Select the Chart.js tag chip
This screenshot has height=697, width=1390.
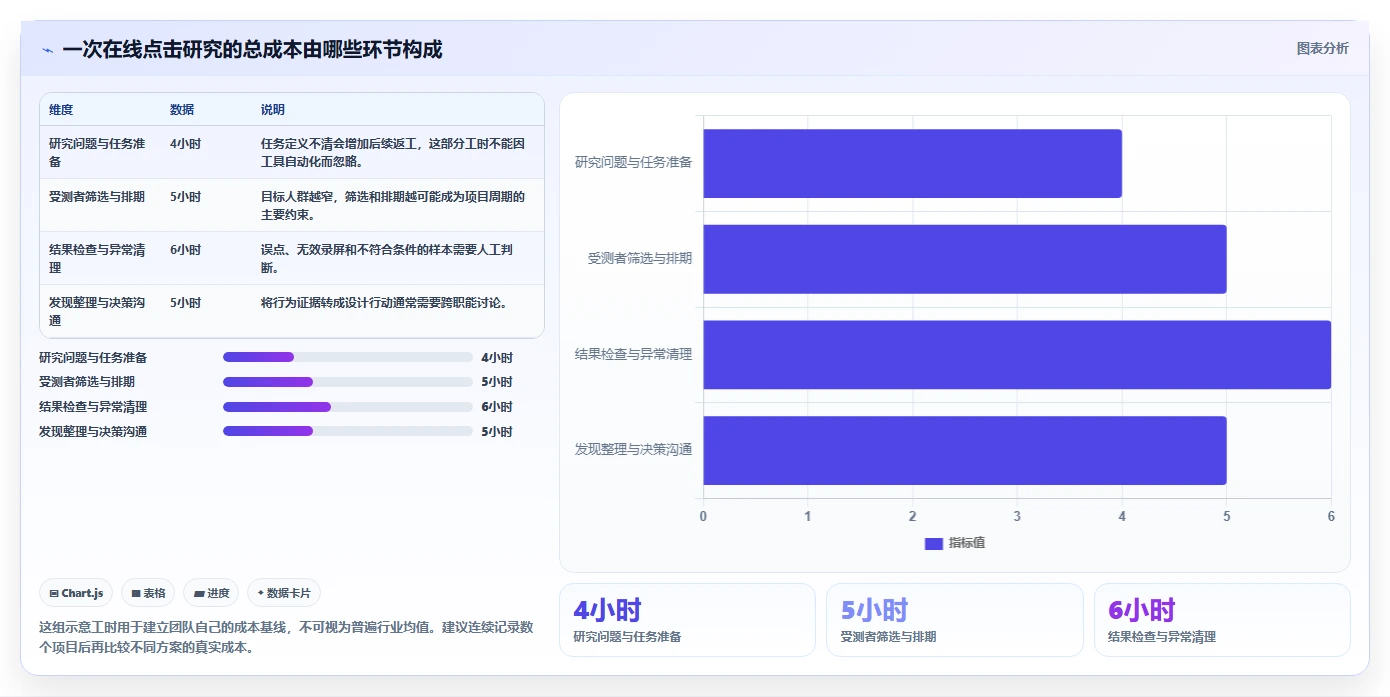click(76, 593)
